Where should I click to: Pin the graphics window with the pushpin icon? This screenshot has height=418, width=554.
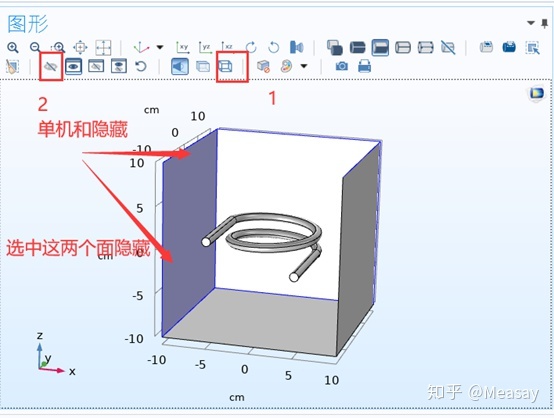(x=544, y=23)
